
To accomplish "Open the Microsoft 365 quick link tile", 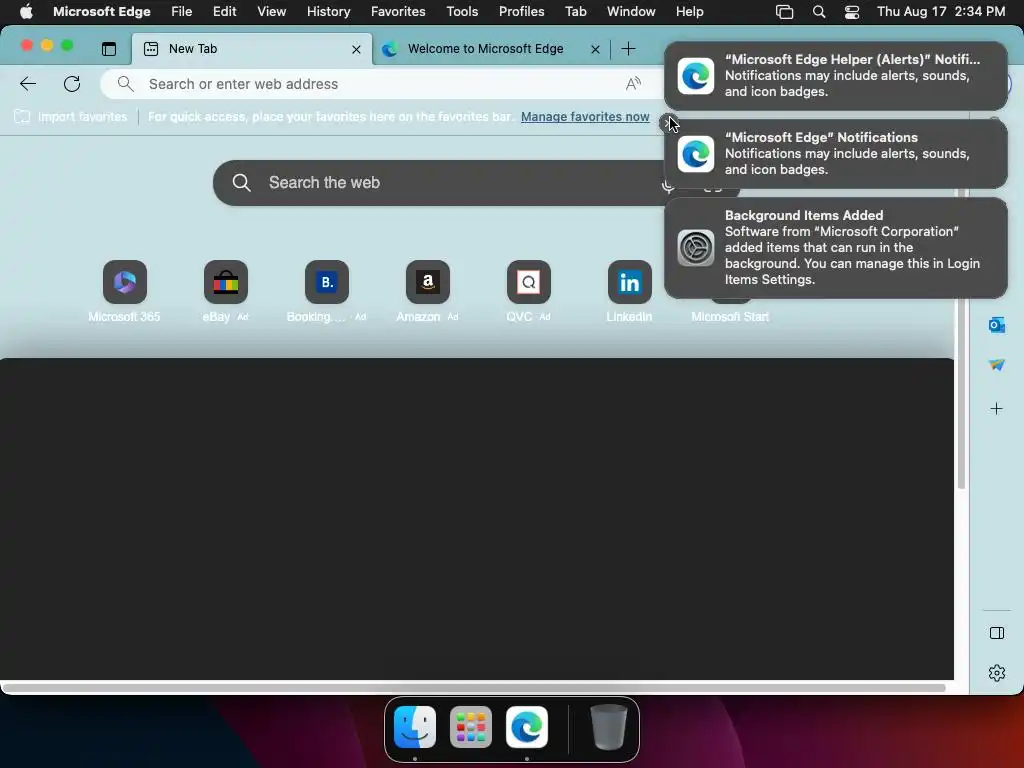I will 125,282.
